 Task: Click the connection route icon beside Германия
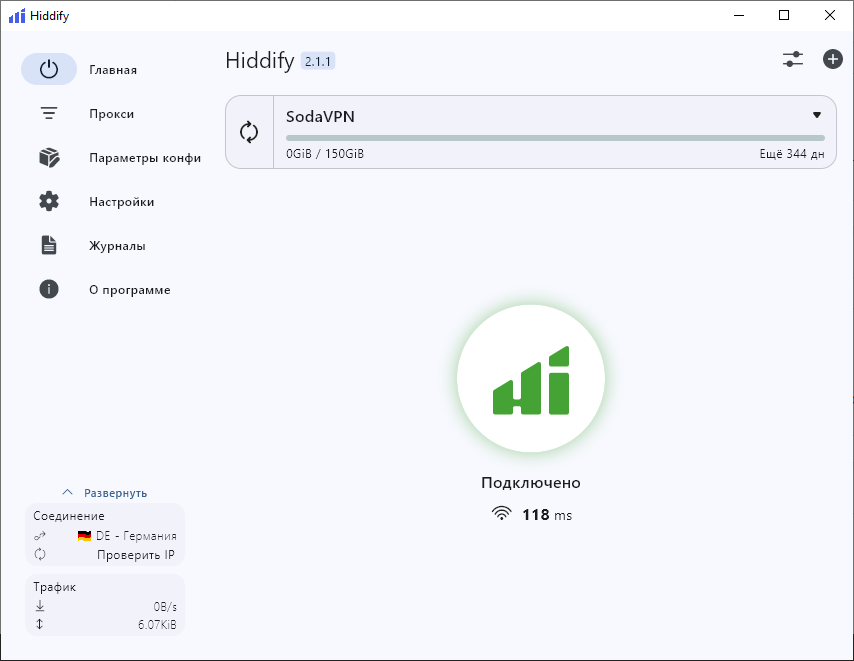[x=40, y=536]
